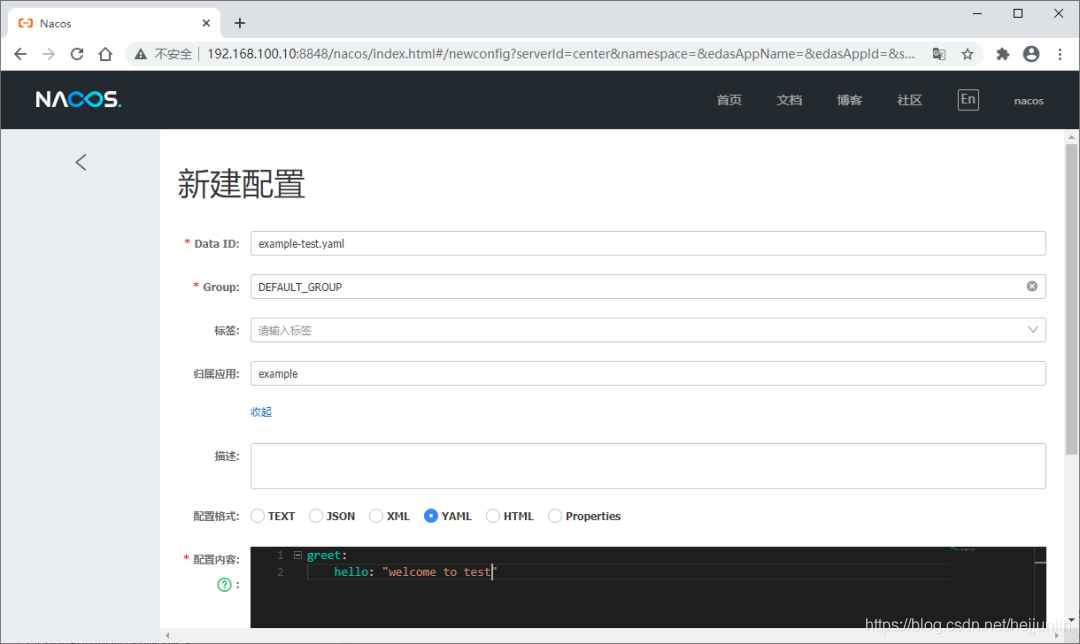Select the TEXT configuration format
This screenshot has height=644, width=1080.
coord(257,515)
